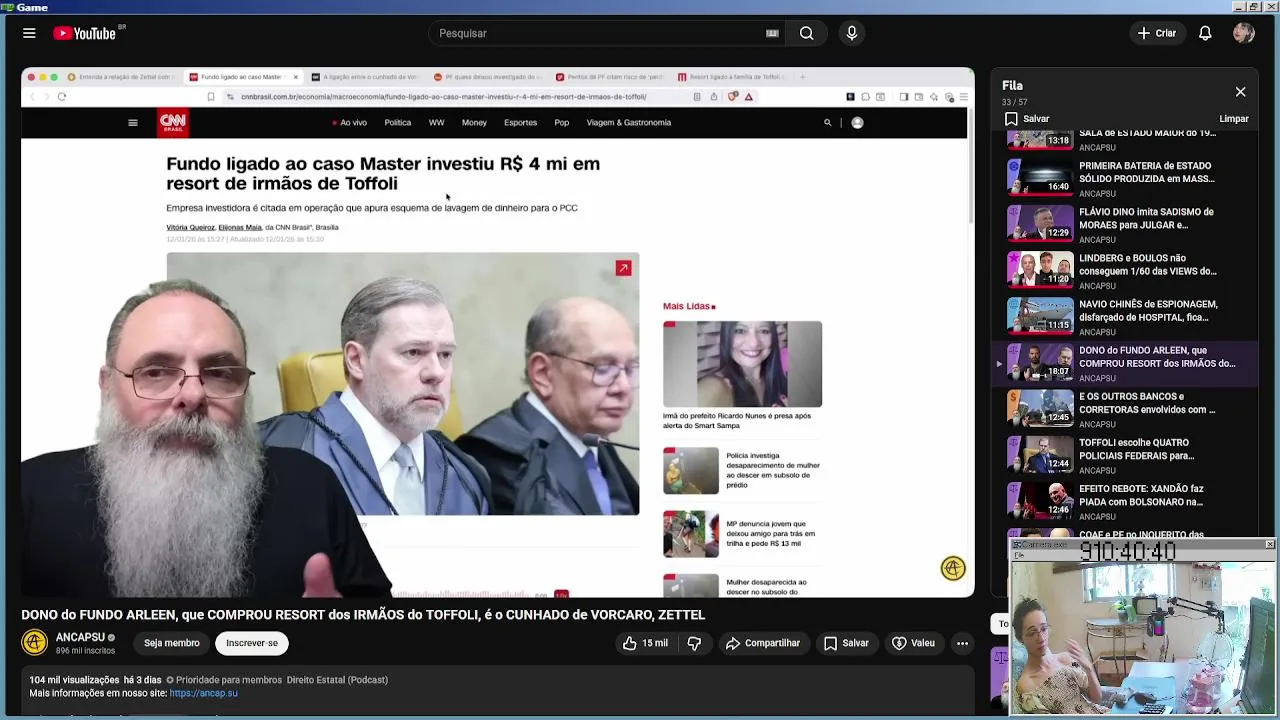Play queue video E OS OUTROS BANCOS e CORRETORAS

click(x=1125, y=409)
